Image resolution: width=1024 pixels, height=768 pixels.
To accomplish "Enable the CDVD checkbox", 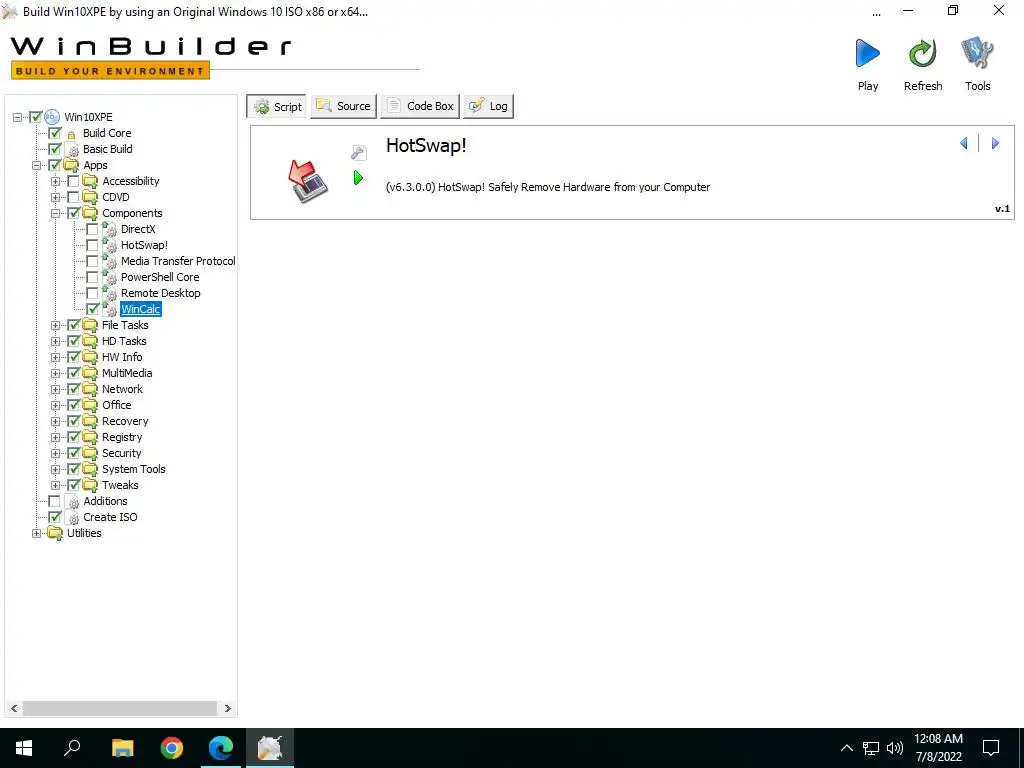I will (x=73, y=197).
